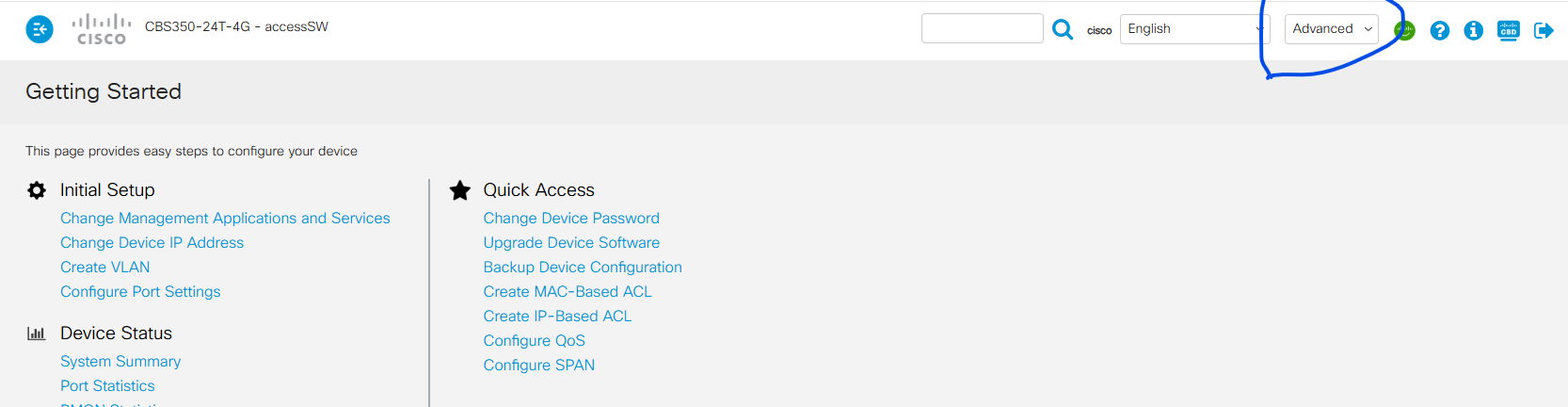Click the green Cisco smiley status icon

pyautogui.click(x=1404, y=30)
